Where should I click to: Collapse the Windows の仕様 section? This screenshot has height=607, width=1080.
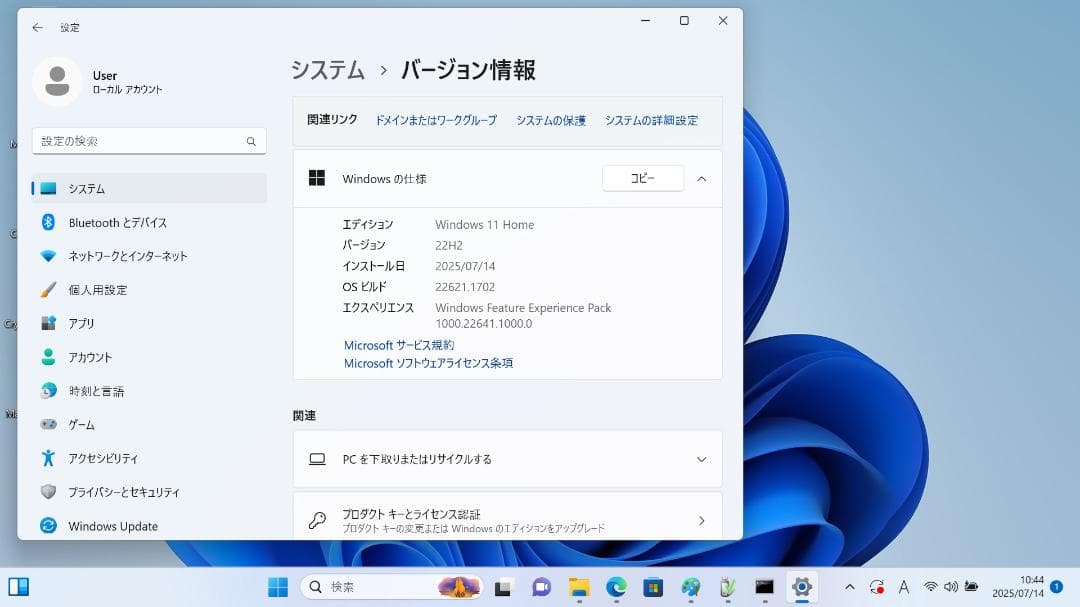[701, 178]
